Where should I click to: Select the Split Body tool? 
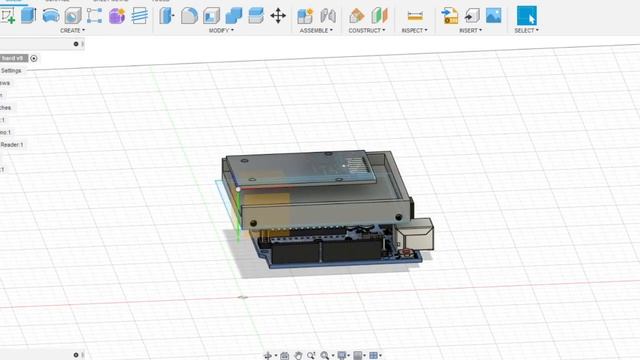[x=256, y=16]
